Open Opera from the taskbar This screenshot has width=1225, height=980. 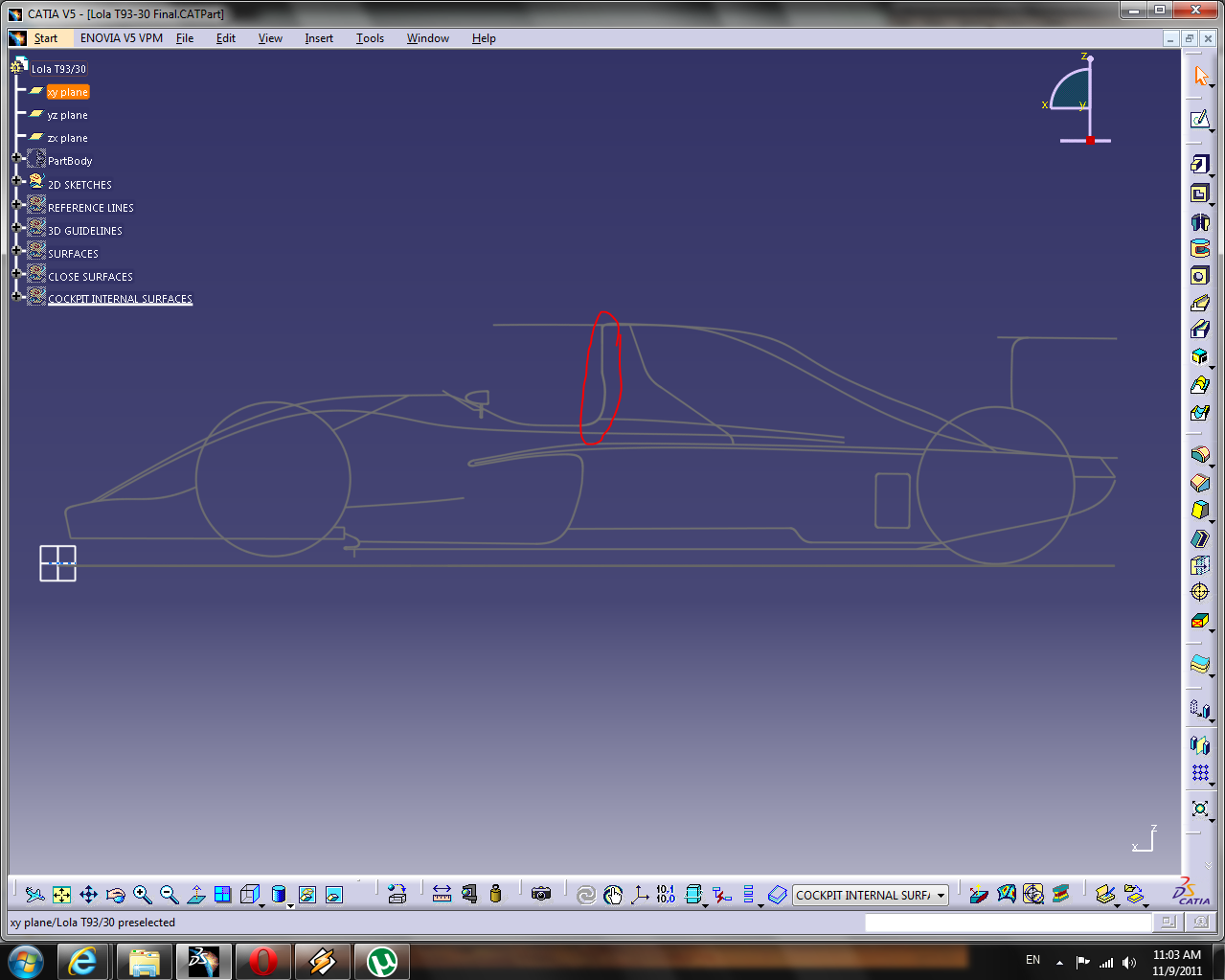(262, 961)
